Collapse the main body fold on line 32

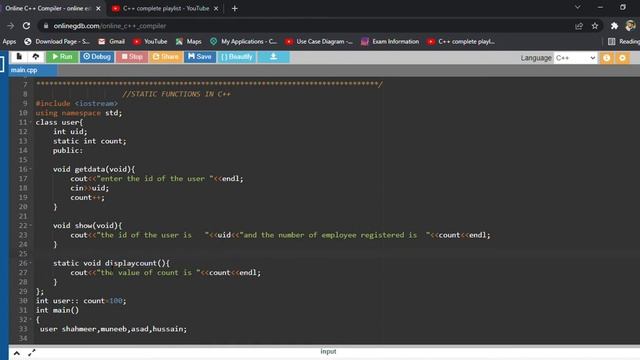30,320
